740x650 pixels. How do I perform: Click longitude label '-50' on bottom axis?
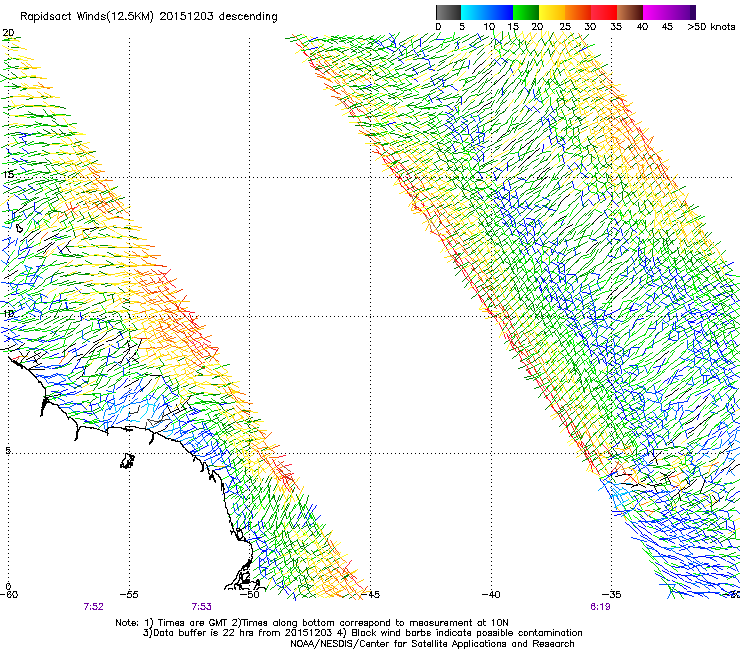click(x=250, y=595)
